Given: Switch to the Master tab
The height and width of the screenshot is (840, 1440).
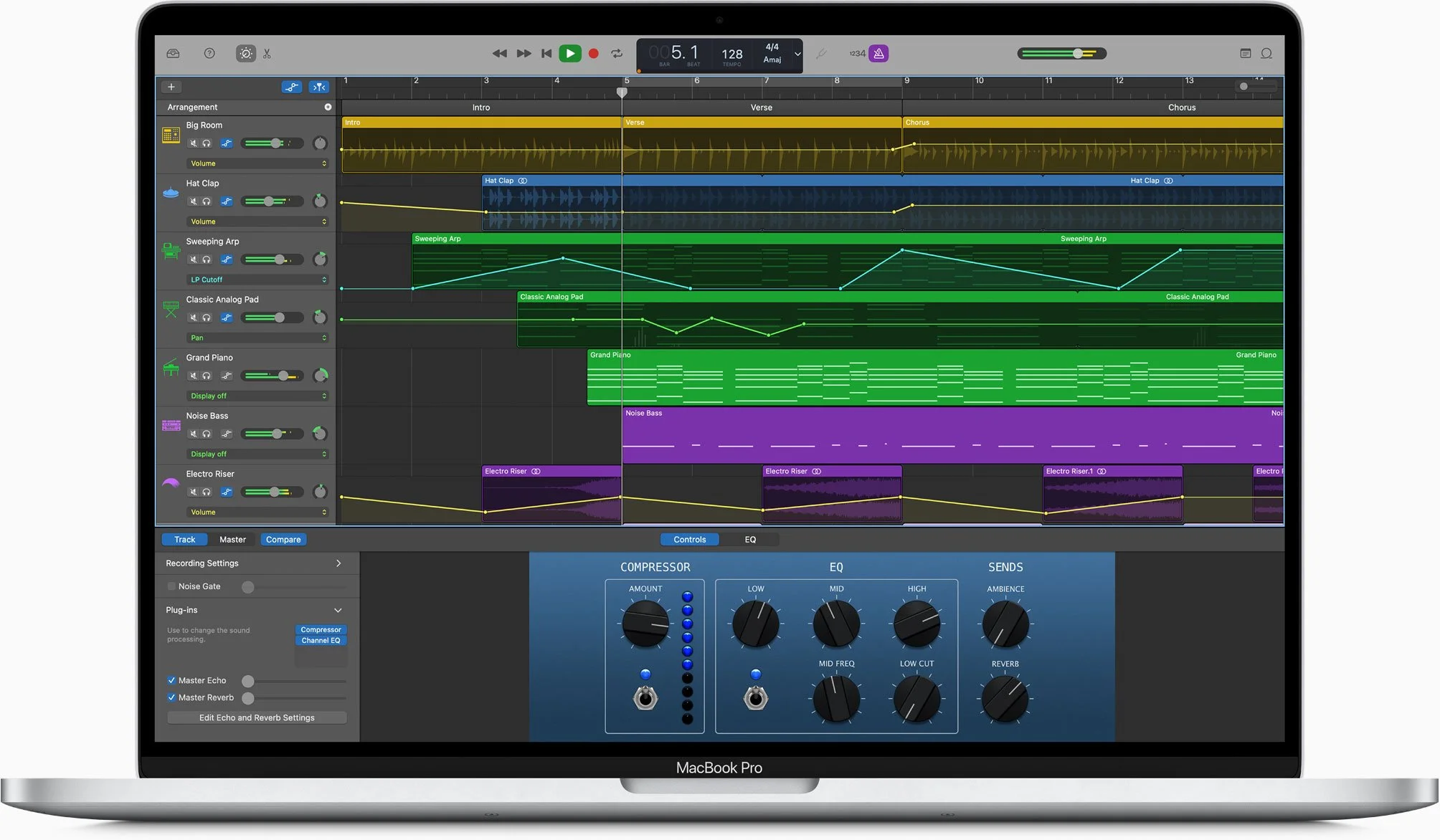Looking at the screenshot, I should [232, 540].
